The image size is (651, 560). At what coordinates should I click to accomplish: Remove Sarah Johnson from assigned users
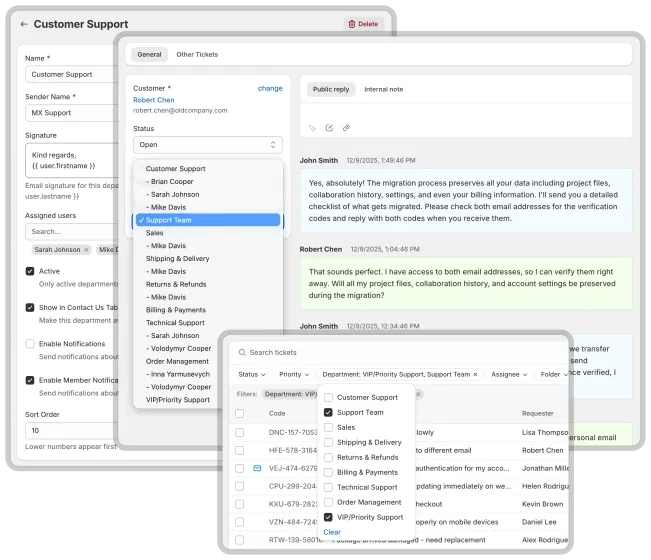[x=86, y=249]
